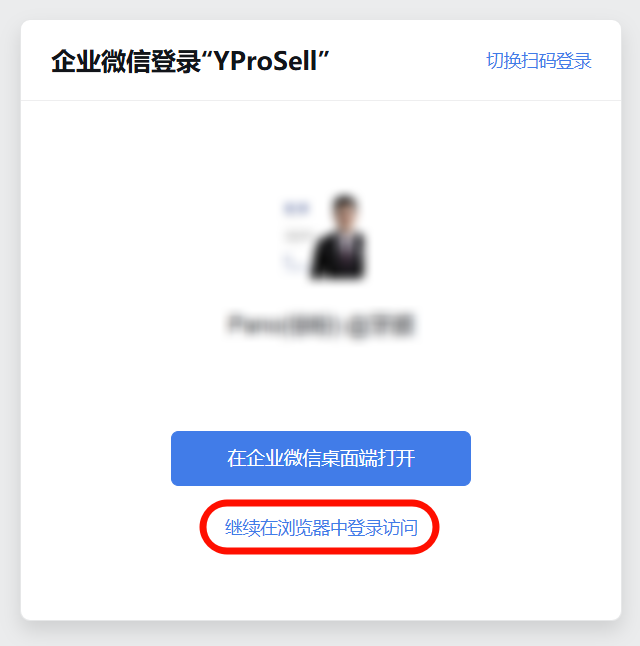Click the red oval highlight outline
The height and width of the screenshot is (646, 640).
click(x=319, y=527)
